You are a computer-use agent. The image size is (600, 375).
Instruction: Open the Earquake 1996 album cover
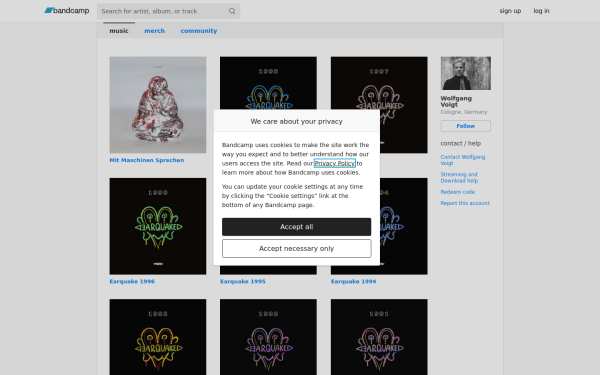pyautogui.click(x=158, y=226)
